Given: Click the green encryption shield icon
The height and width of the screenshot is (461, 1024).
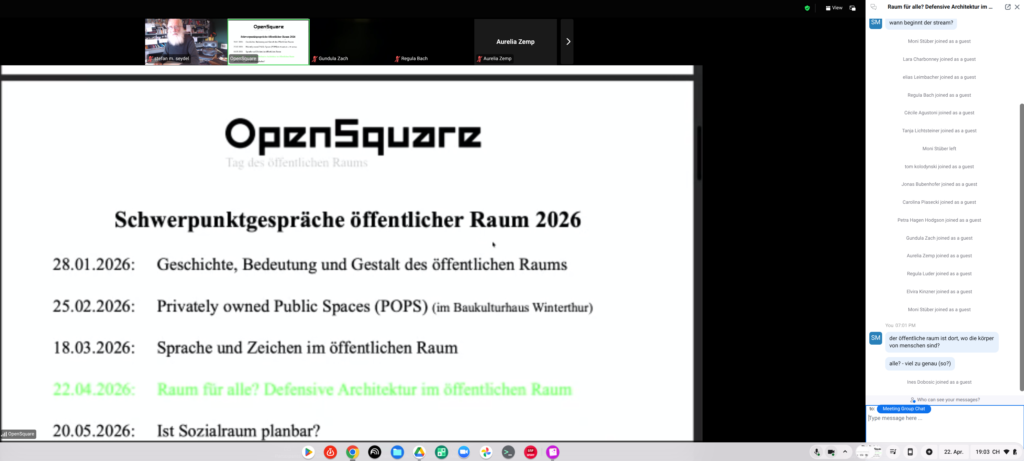Looking at the screenshot, I should tap(806, 7).
